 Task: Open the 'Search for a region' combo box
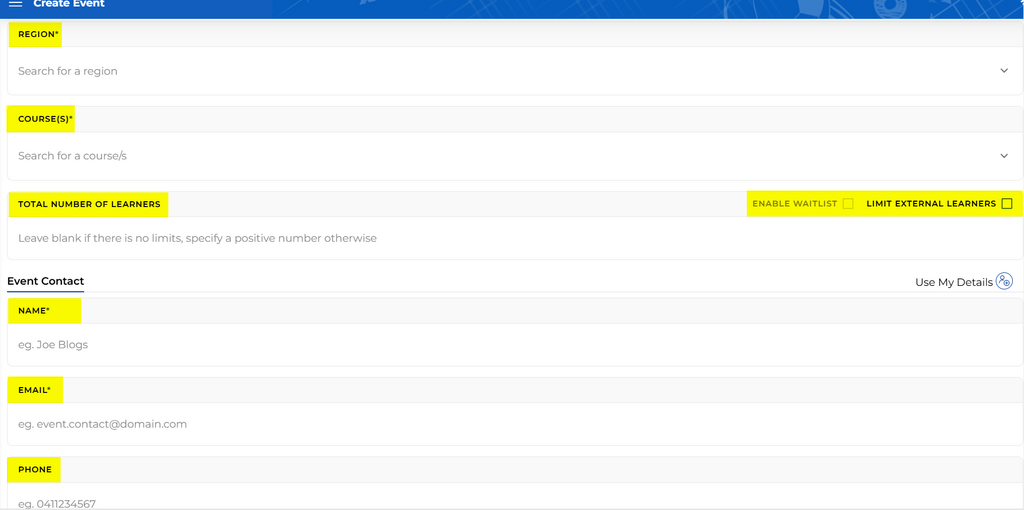[x=500, y=71]
